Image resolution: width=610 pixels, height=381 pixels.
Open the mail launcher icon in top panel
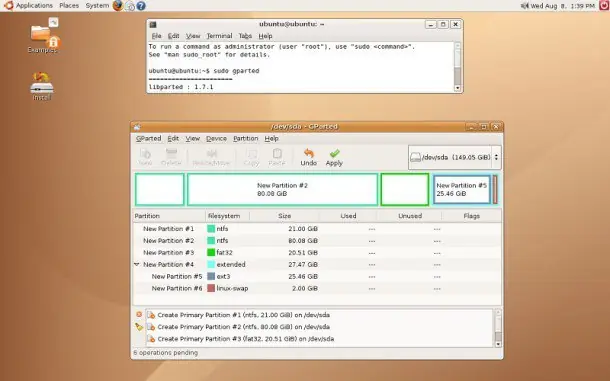point(130,6)
